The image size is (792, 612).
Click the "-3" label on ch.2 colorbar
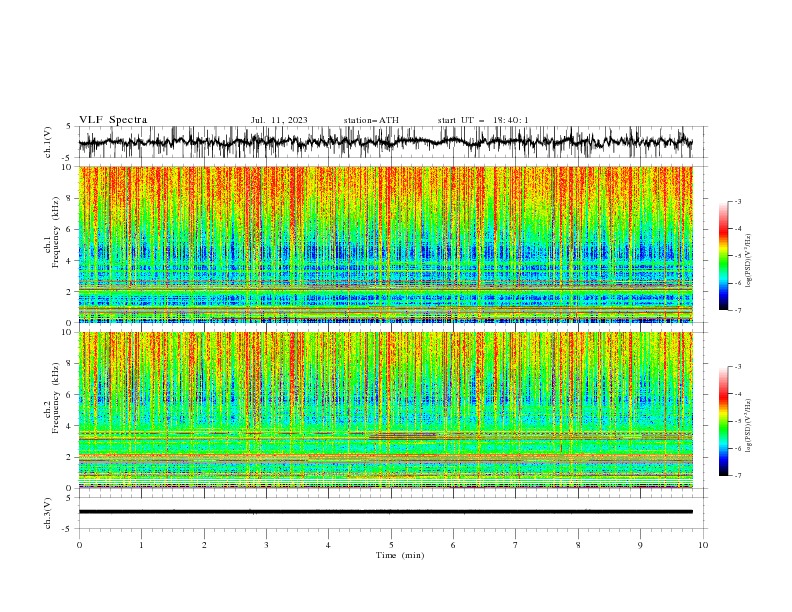738,367
